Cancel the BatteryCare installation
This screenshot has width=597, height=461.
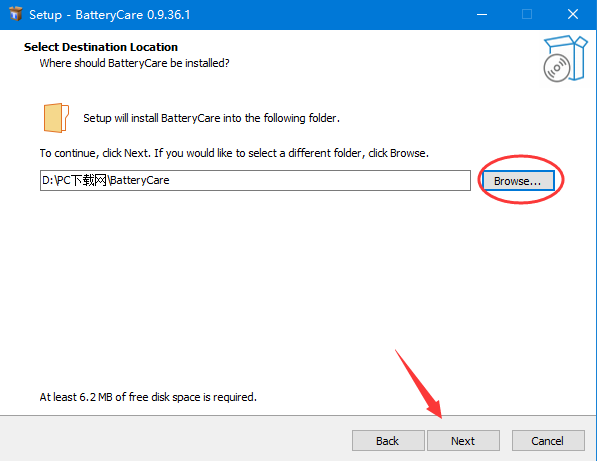click(x=548, y=441)
